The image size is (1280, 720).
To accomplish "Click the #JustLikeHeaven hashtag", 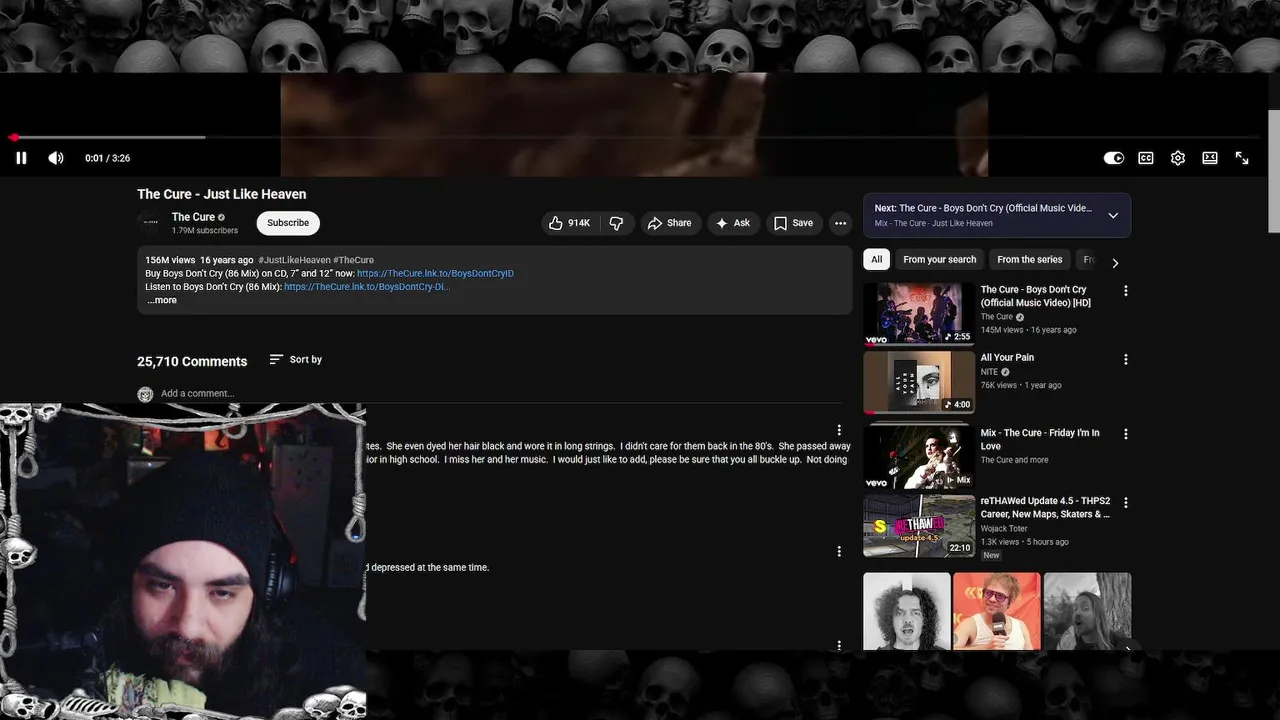I will tap(294, 260).
